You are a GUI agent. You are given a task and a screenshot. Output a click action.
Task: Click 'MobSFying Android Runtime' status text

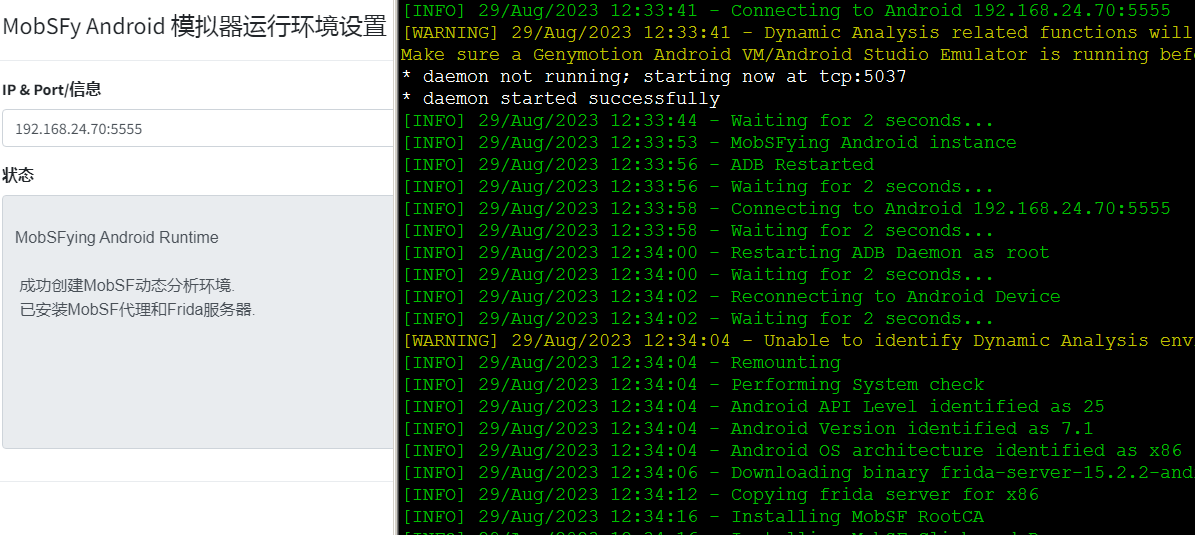117,238
